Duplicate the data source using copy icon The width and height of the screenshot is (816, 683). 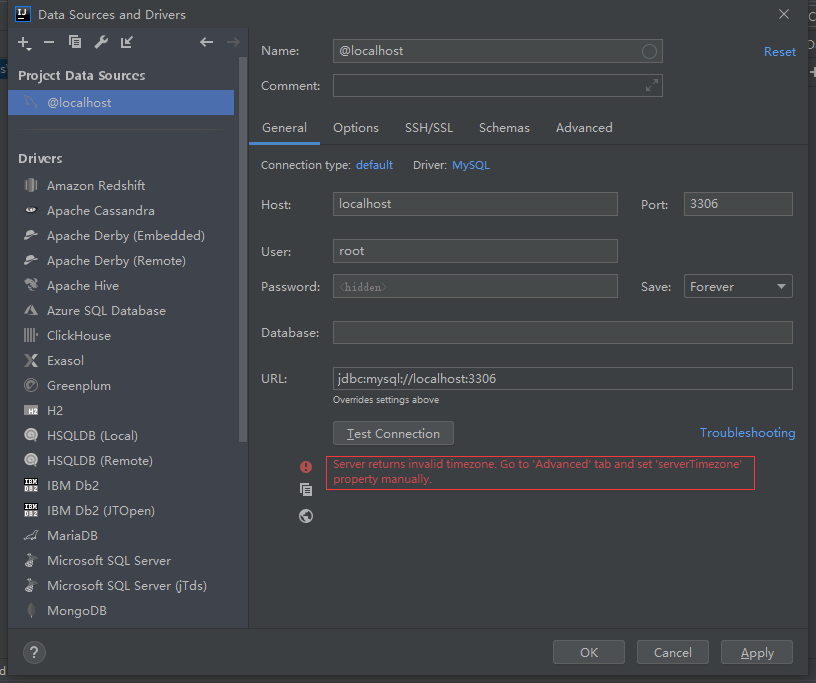(75, 42)
